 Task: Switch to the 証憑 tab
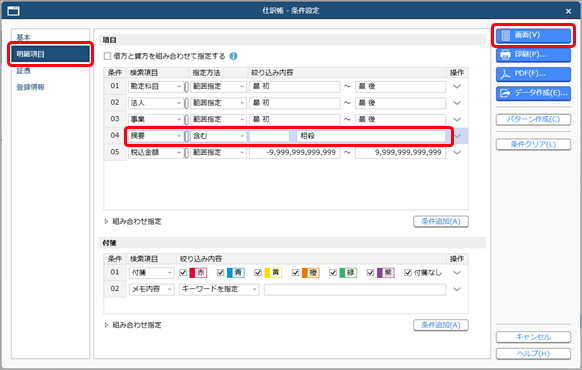[23, 71]
